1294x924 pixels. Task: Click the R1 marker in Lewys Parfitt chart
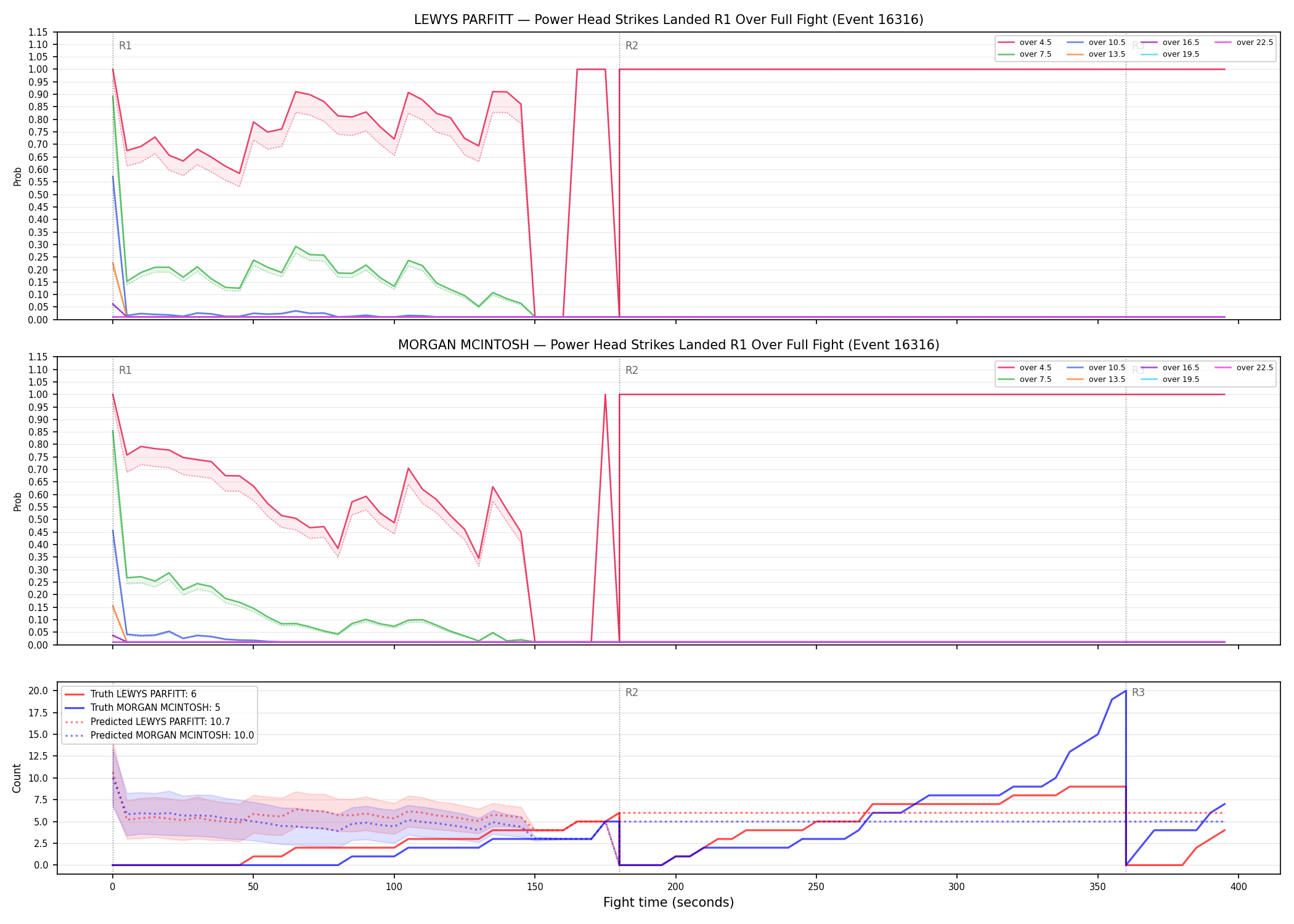click(x=125, y=46)
